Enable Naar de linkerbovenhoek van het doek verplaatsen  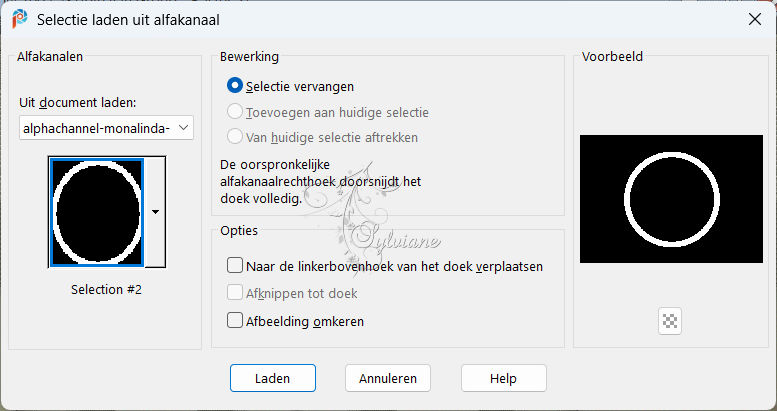pyautogui.click(x=234, y=265)
